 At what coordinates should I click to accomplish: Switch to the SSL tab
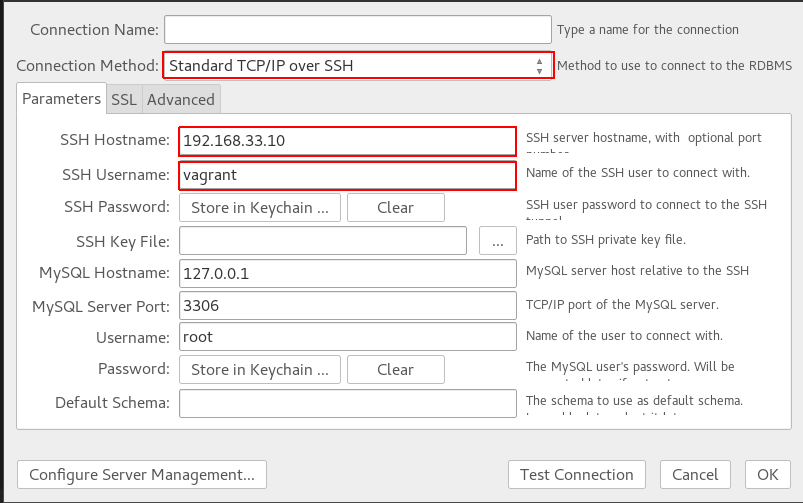pyautogui.click(x=124, y=99)
